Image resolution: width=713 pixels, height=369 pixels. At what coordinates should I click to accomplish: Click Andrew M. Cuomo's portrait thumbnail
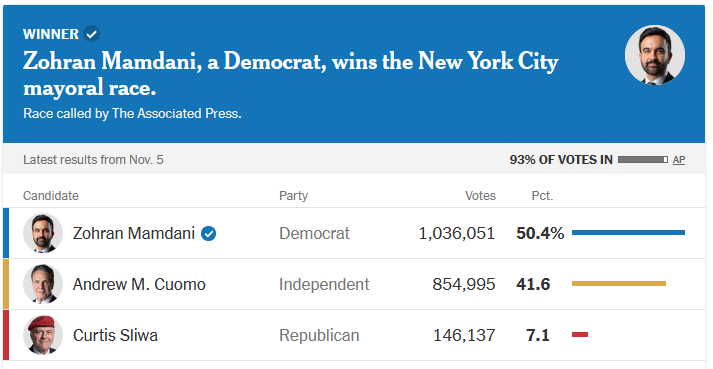point(43,284)
